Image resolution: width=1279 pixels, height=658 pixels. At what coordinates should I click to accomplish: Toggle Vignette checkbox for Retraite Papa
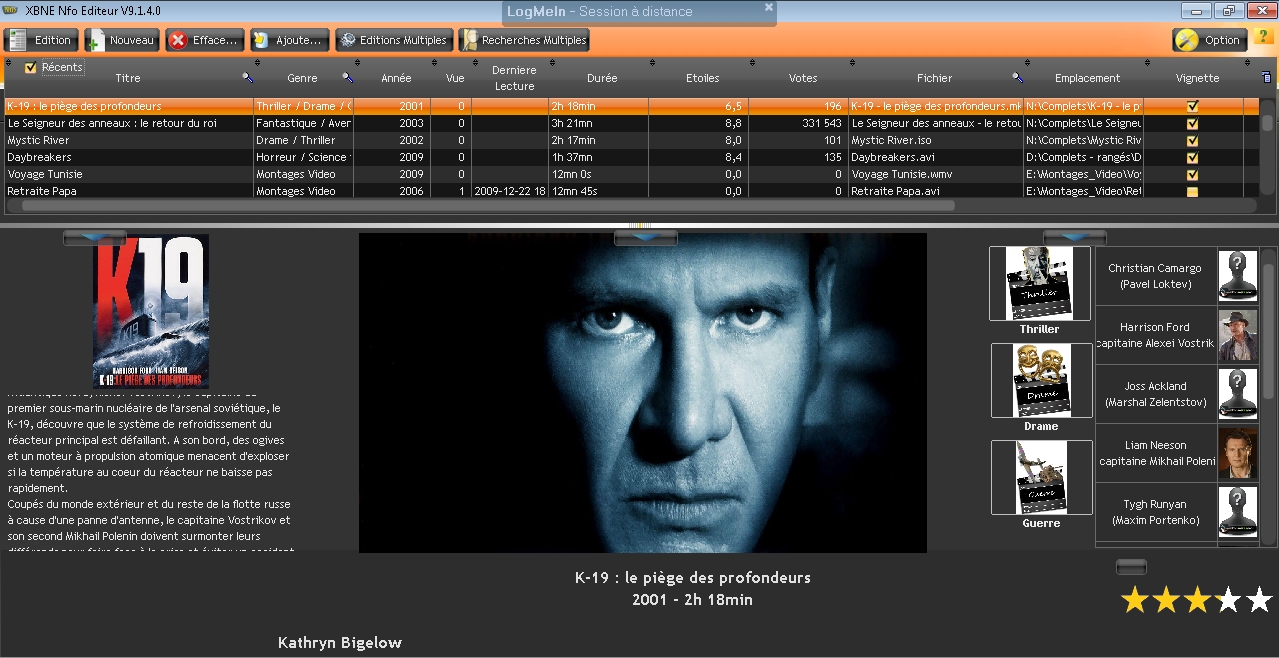(1192, 191)
